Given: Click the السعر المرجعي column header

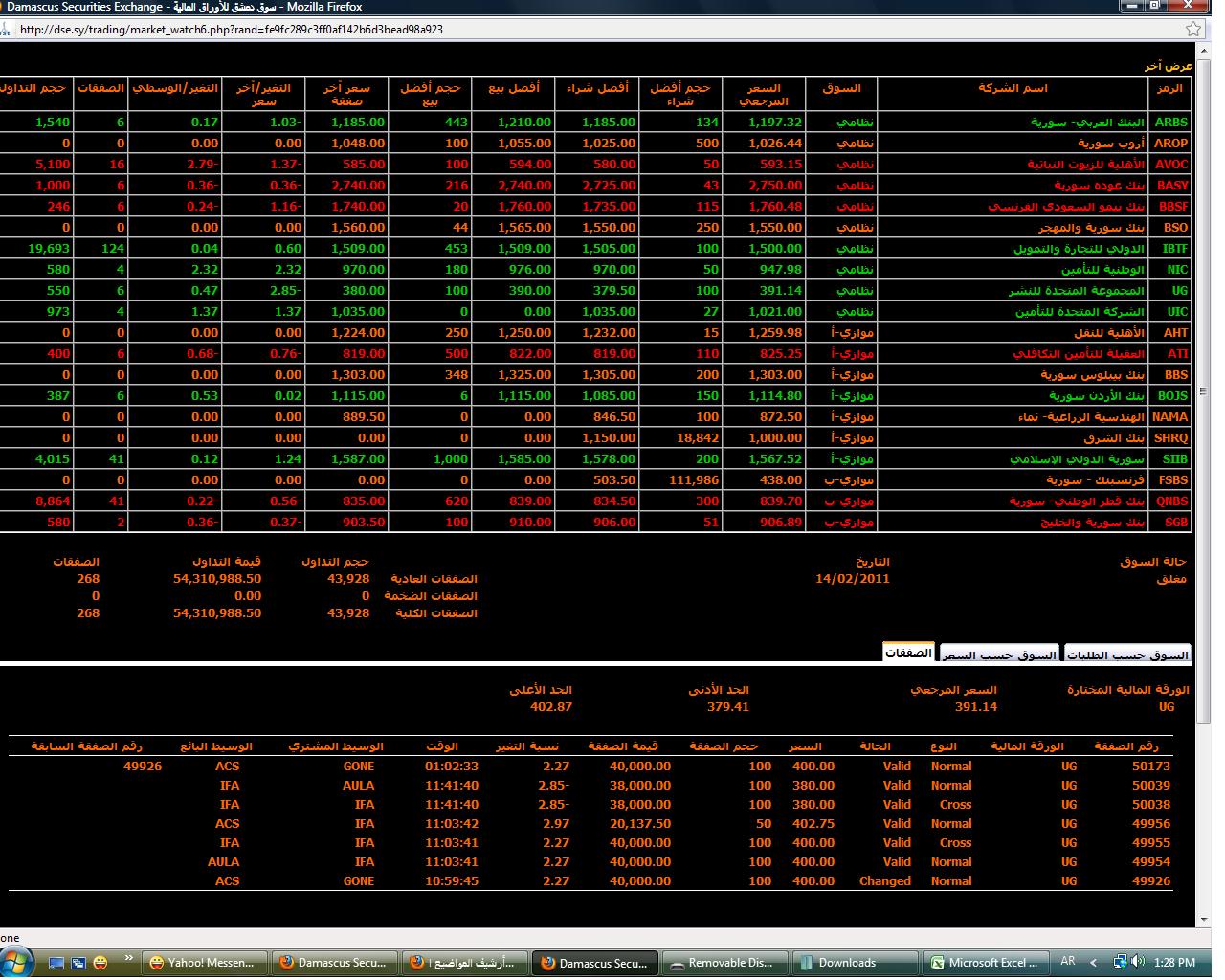Looking at the screenshot, I should [x=763, y=95].
